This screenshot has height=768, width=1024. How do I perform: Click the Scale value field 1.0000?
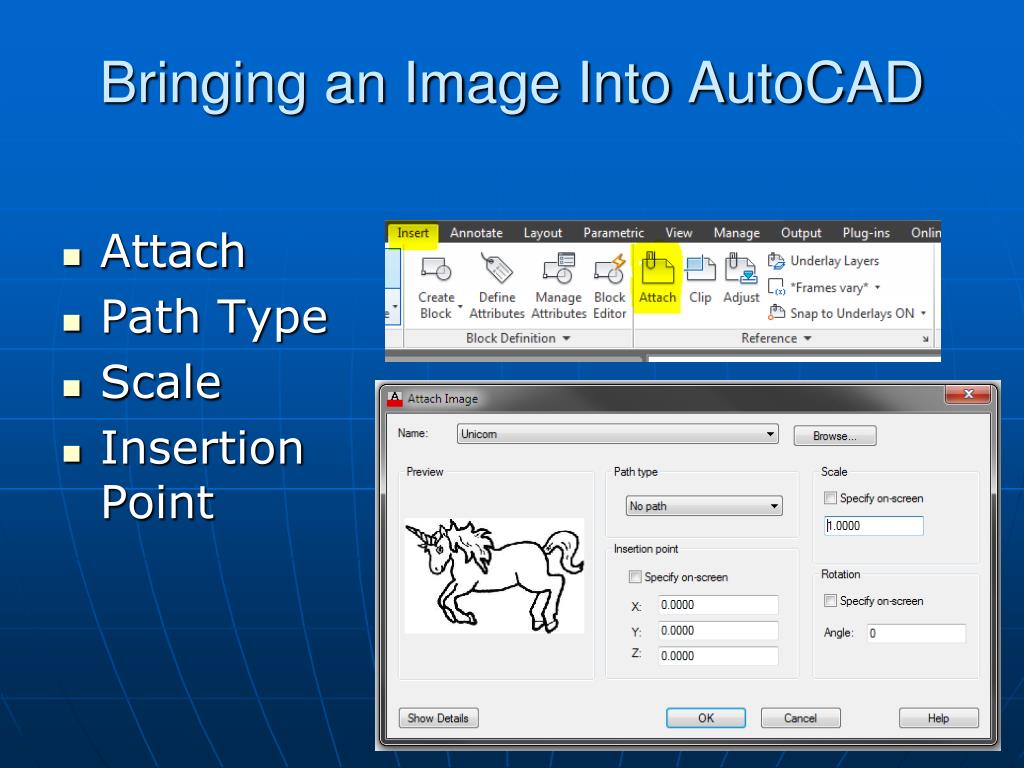874,526
